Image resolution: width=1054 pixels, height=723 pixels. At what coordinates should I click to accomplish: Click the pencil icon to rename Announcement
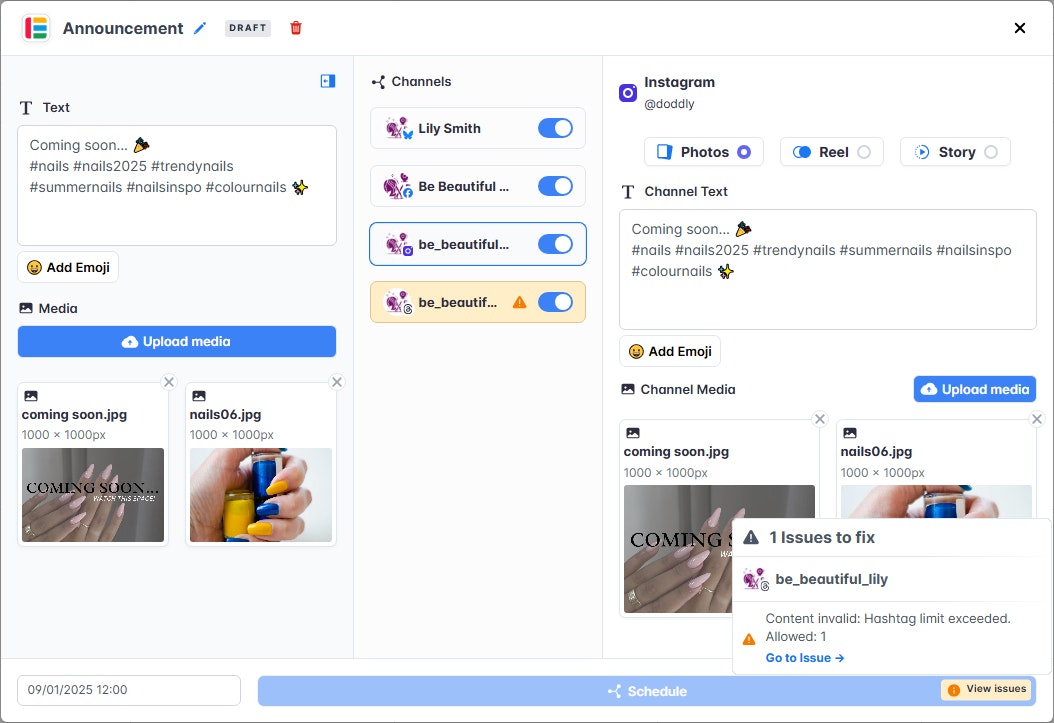point(199,28)
